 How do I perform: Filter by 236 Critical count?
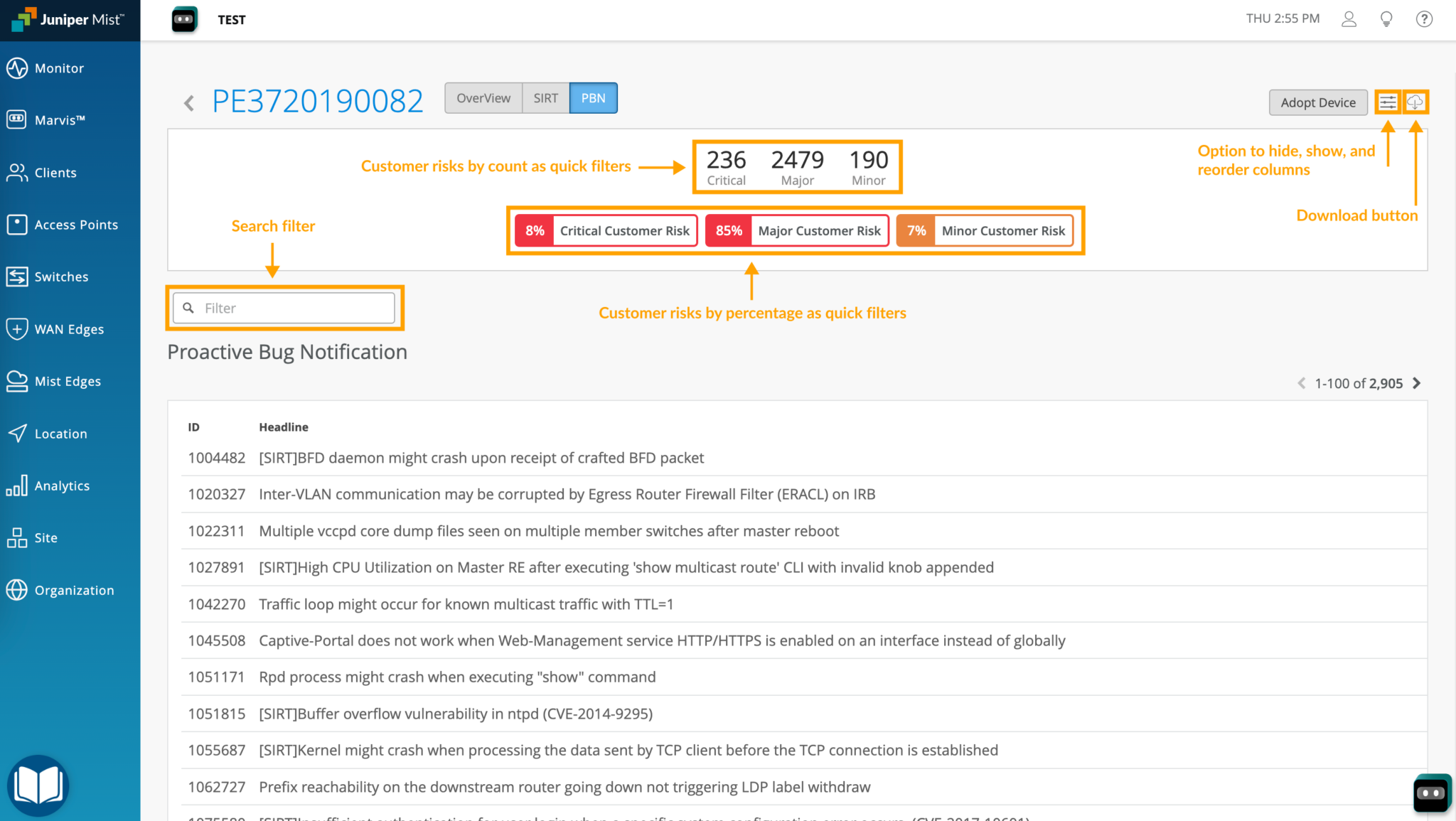(726, 167)
